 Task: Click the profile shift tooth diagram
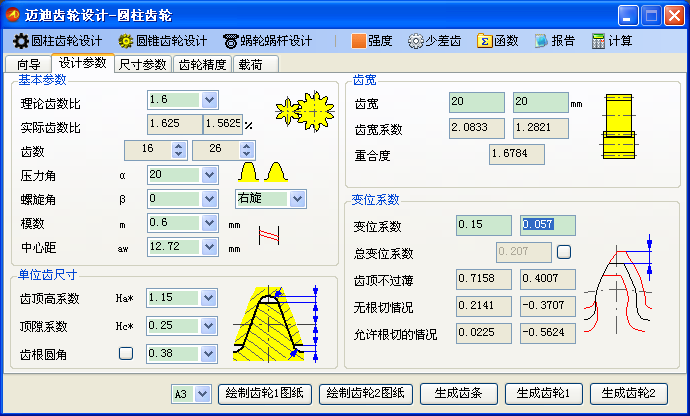[618, 284]
